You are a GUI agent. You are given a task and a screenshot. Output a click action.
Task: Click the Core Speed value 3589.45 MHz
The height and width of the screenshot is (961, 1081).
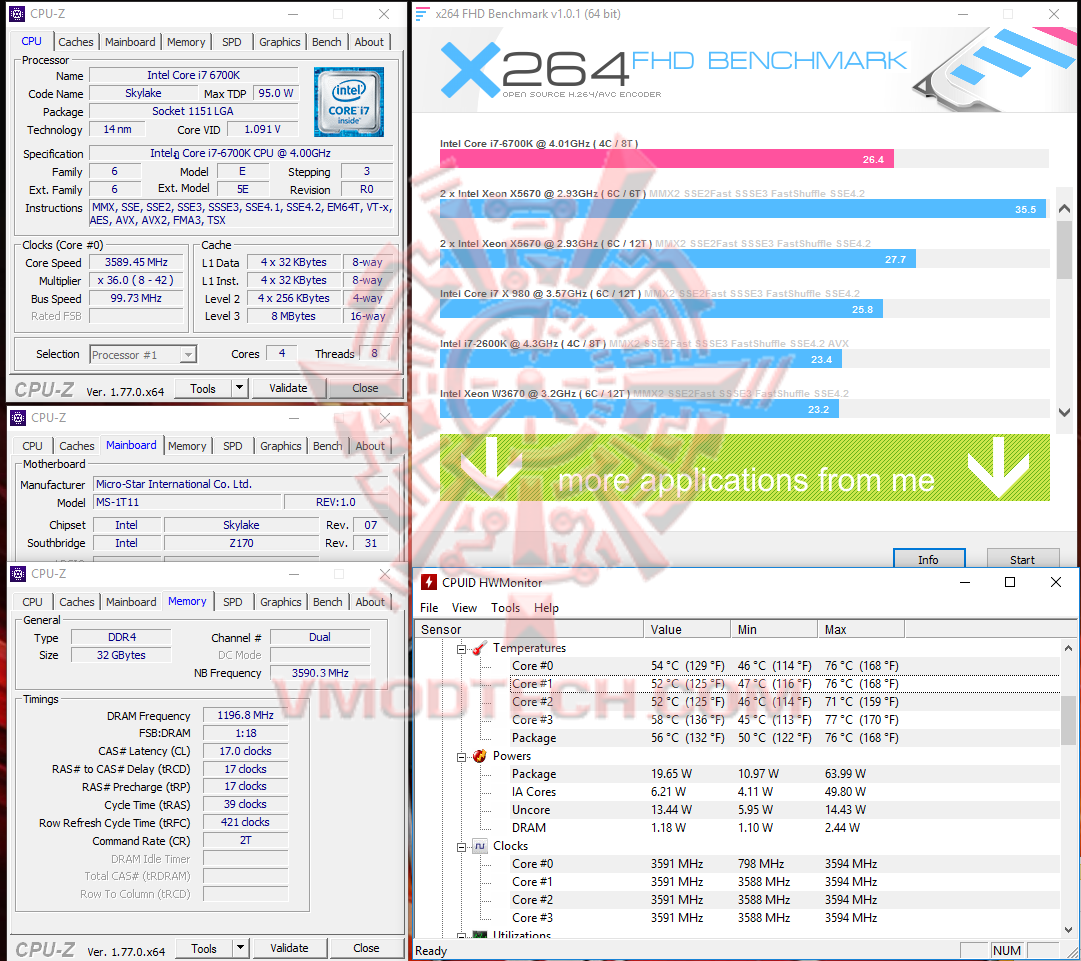136,263
